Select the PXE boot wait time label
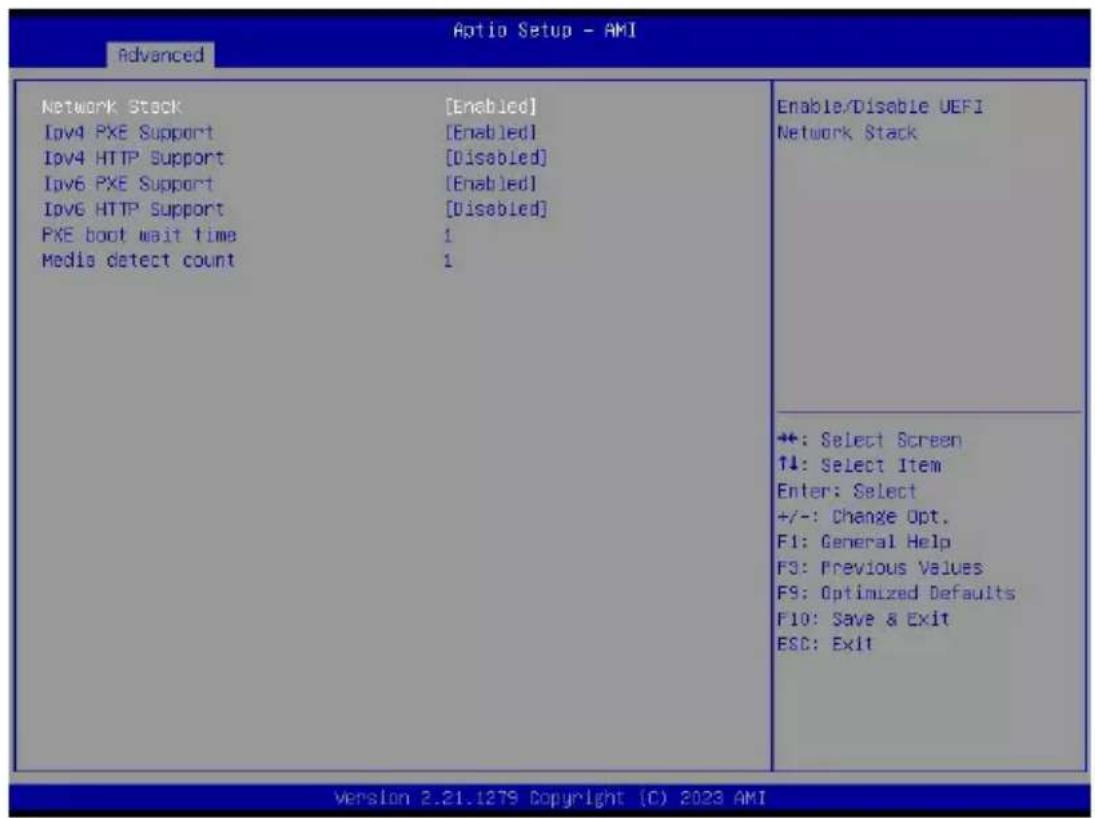Viewport: 1095px width, 818px height. (x=139, y=235)
